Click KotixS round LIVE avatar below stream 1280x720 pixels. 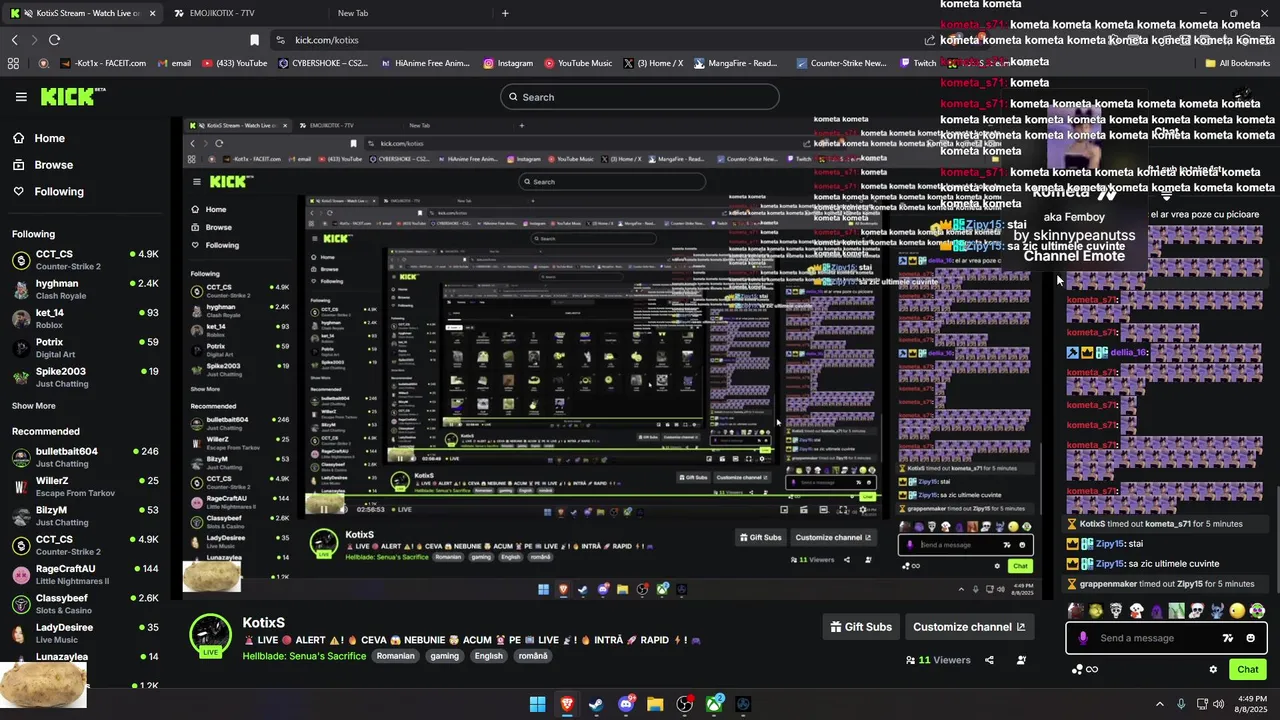click(210, 636)
